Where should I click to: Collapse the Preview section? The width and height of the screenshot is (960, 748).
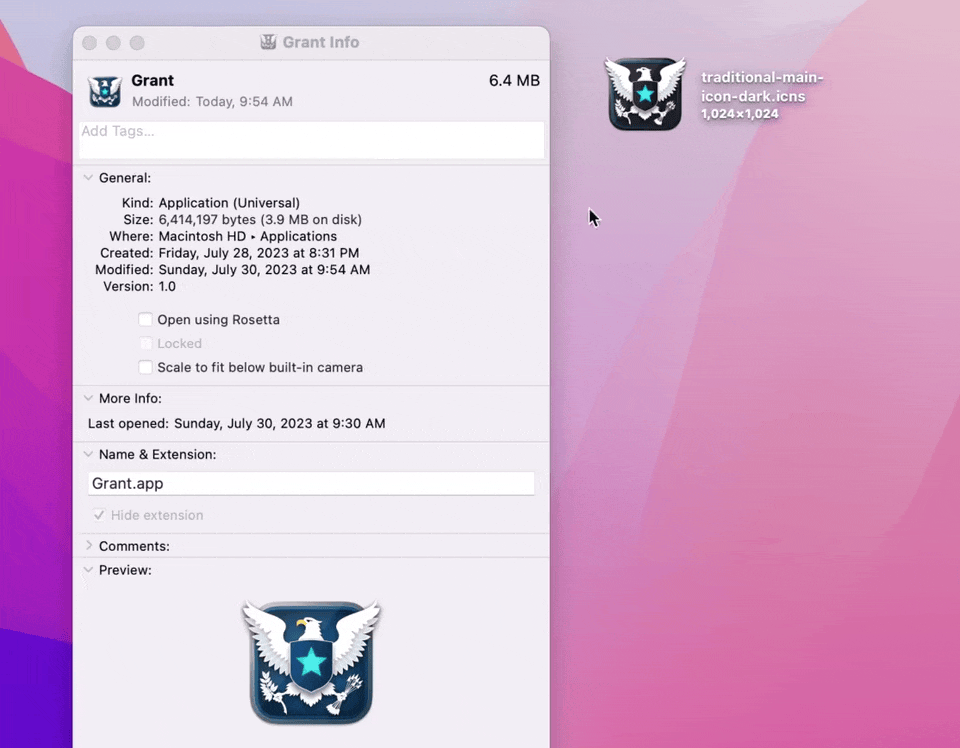pos(89,570)
